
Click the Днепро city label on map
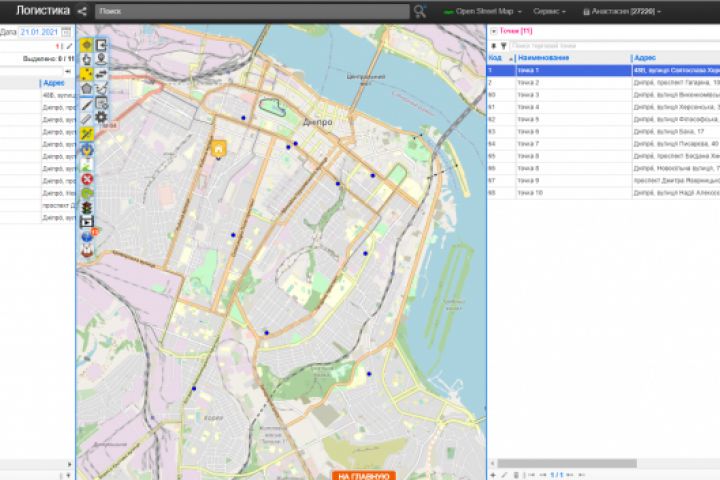(x=317, y=122)
